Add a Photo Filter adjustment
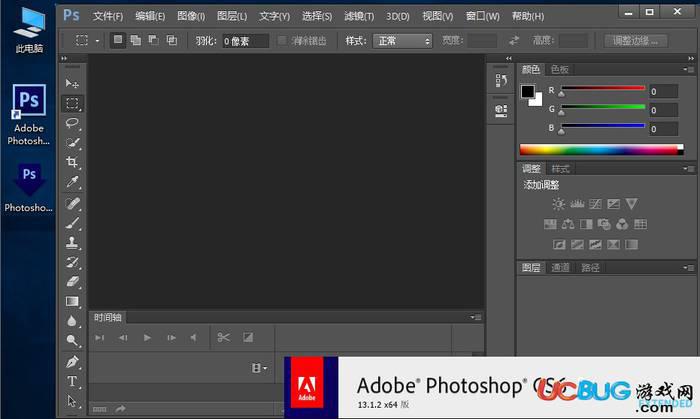This screenshot has width=700, height=419. click(x=604, y=224)
